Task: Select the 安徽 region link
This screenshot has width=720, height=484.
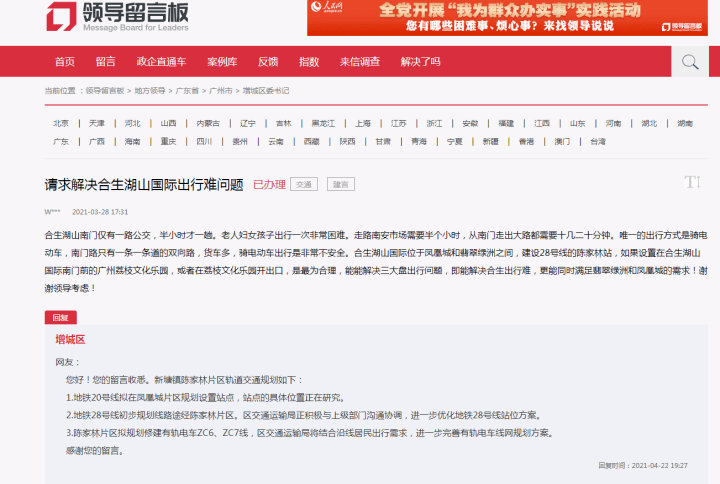Action: [470, 124]
